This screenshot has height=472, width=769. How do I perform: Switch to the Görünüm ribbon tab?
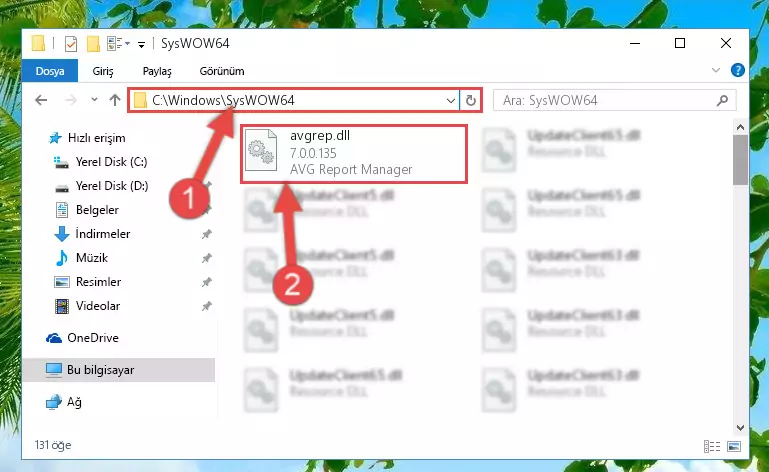(222, 71)
